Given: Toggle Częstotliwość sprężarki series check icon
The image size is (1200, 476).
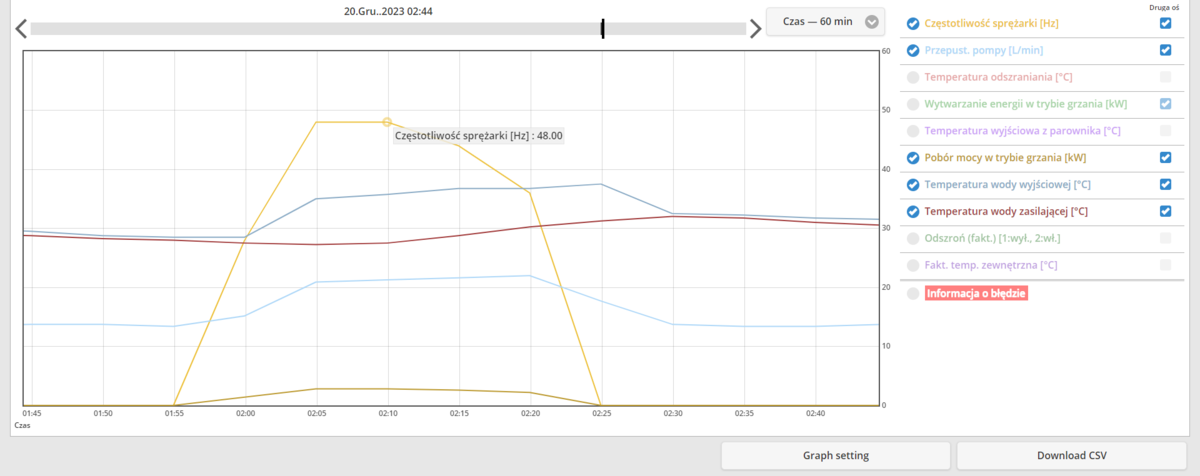Looking at the screenshot, I should pyautogui.click(x=912, y=23).
